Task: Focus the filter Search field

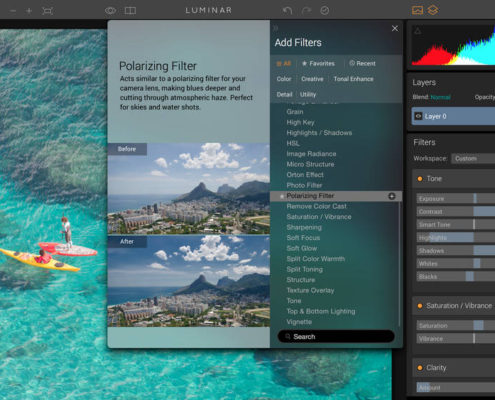Action: click(336, 336)
